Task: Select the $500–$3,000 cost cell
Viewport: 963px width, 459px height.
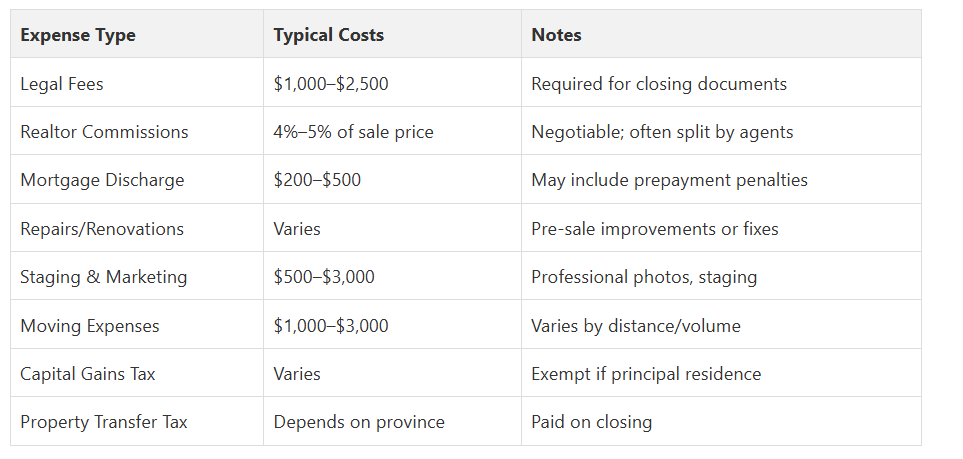Action: coord(324,277)
